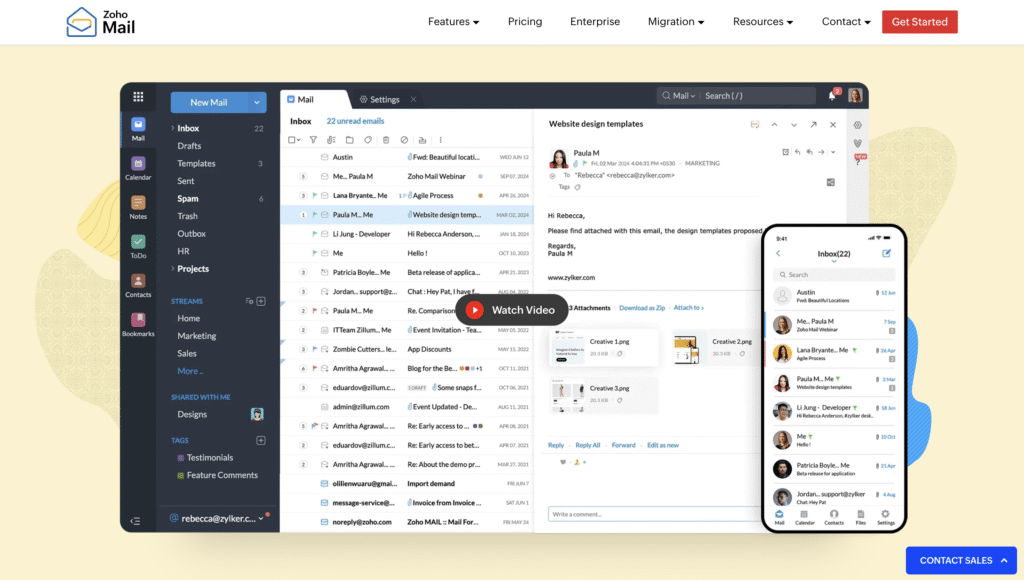This screenshot has width=1024, height=580.
Task: Click the Get Started button
Action: [920, 22]
